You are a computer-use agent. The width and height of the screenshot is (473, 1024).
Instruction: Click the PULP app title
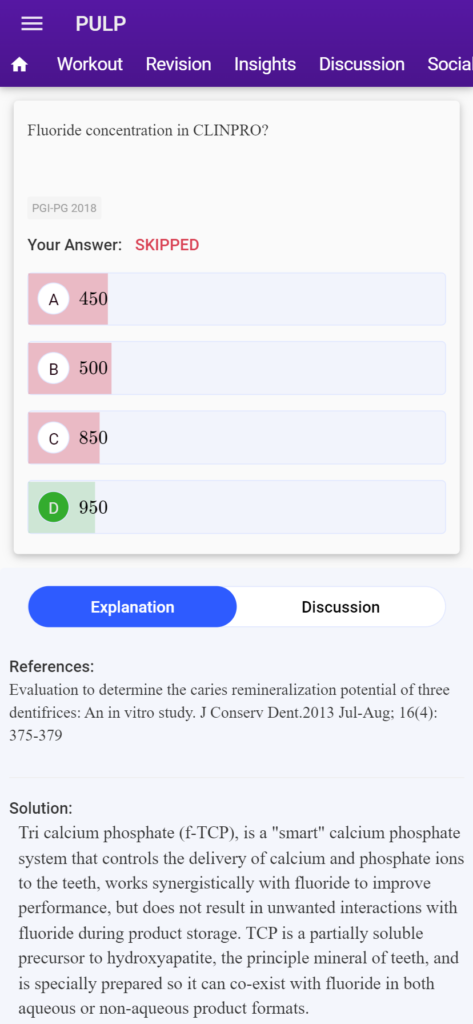pyautogui.click(x=101, y=24)
